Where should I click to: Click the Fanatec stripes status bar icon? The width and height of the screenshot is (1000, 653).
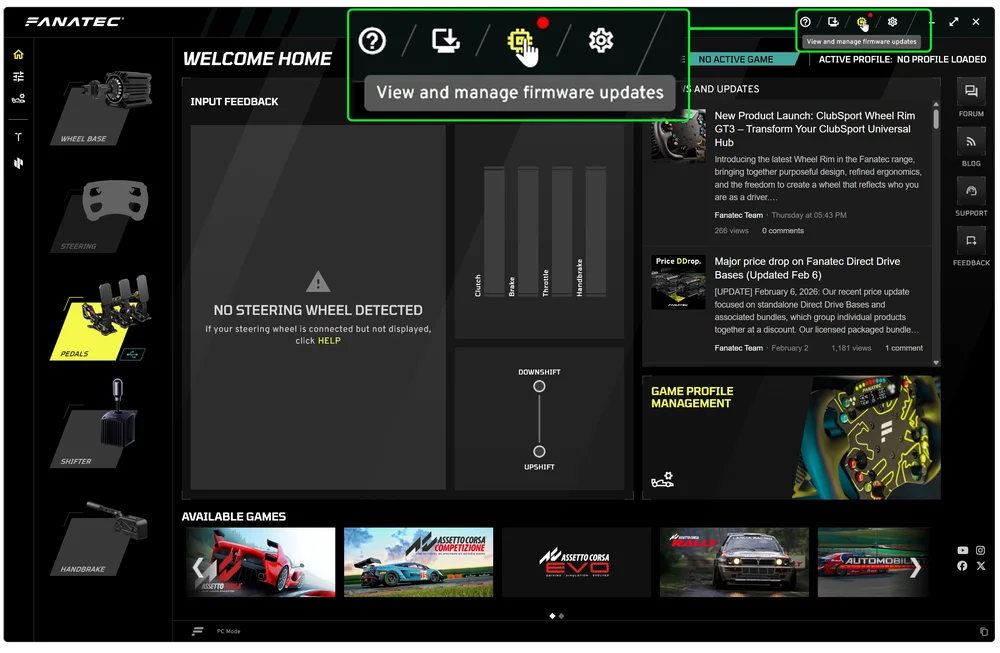tap(198, 631)
